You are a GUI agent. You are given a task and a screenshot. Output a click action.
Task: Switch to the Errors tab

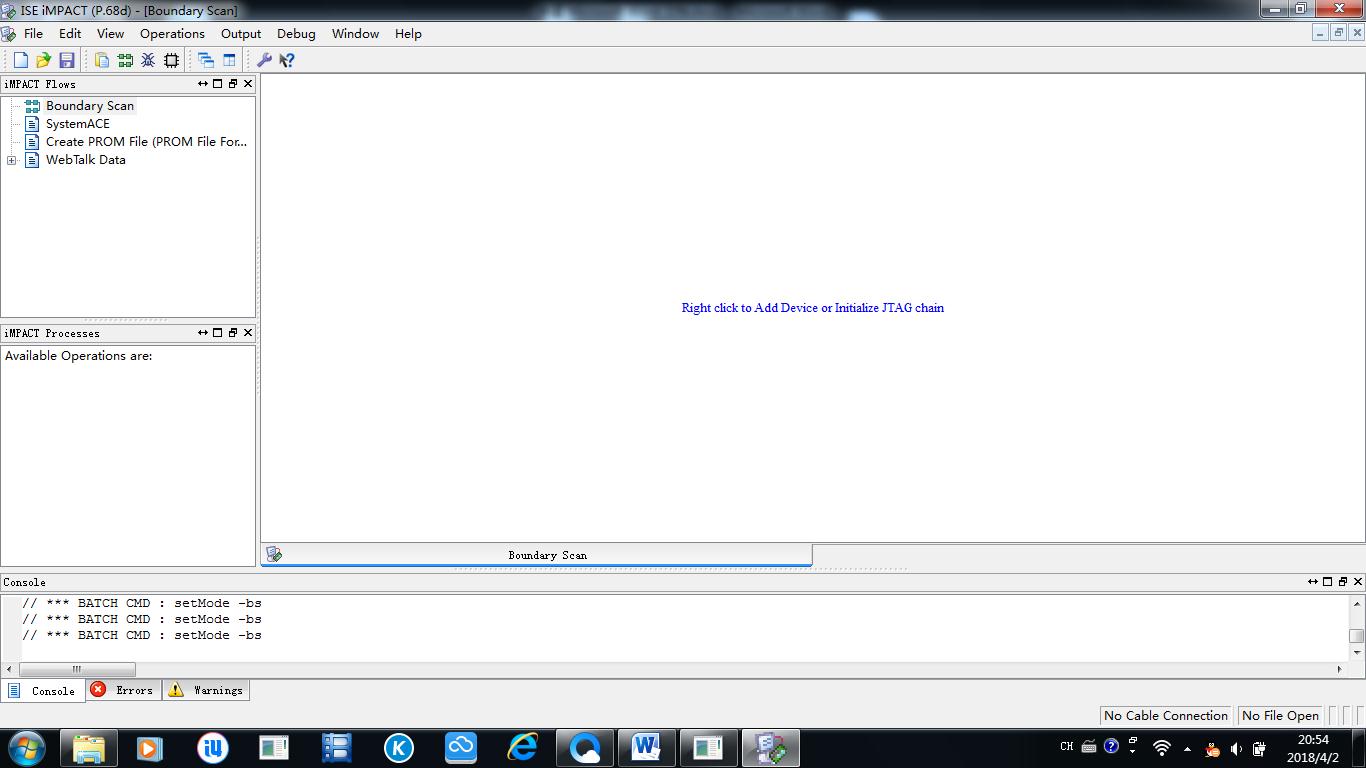123,690
